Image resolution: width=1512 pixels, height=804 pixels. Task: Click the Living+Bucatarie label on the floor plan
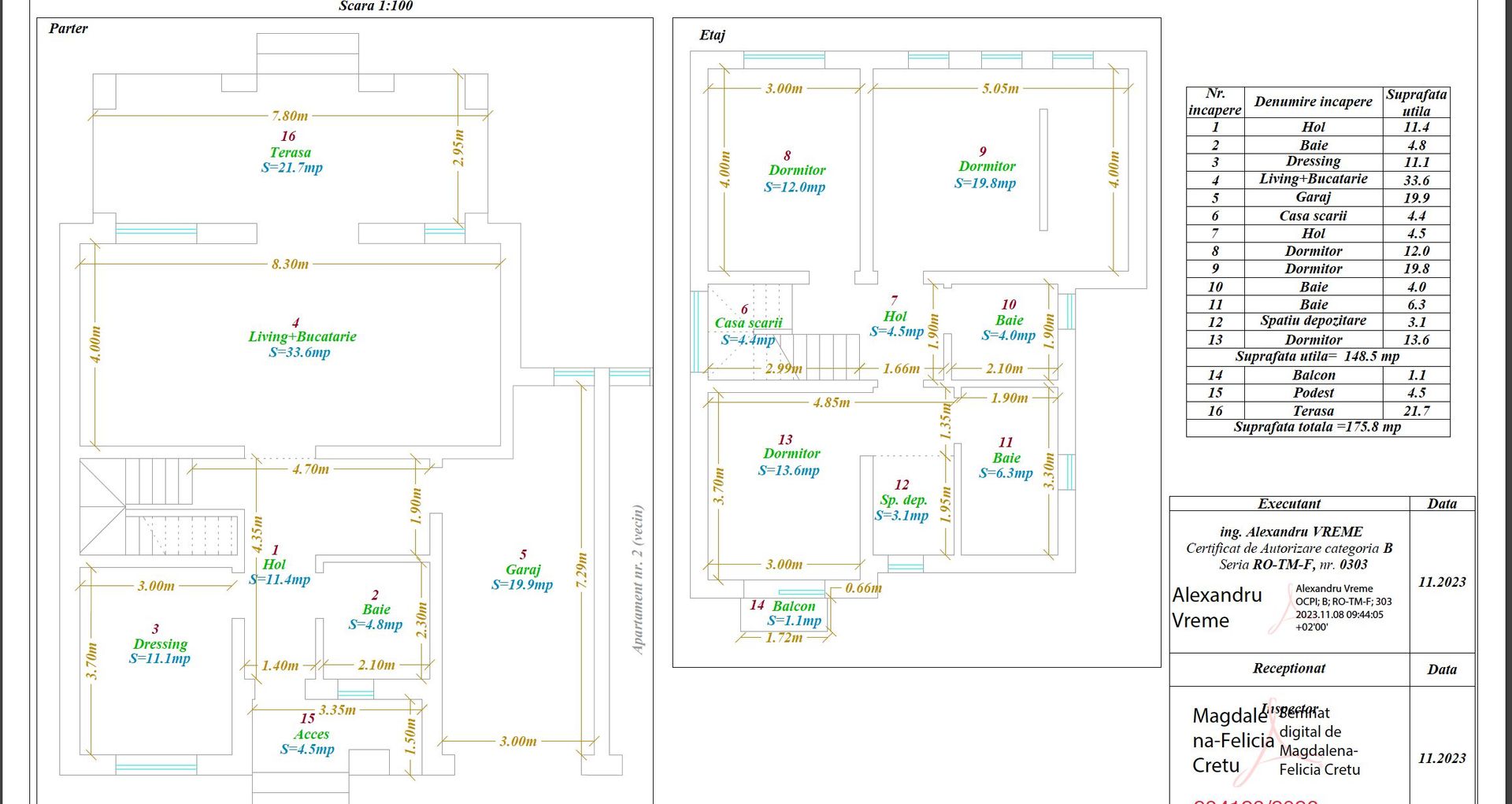point(302,337)
